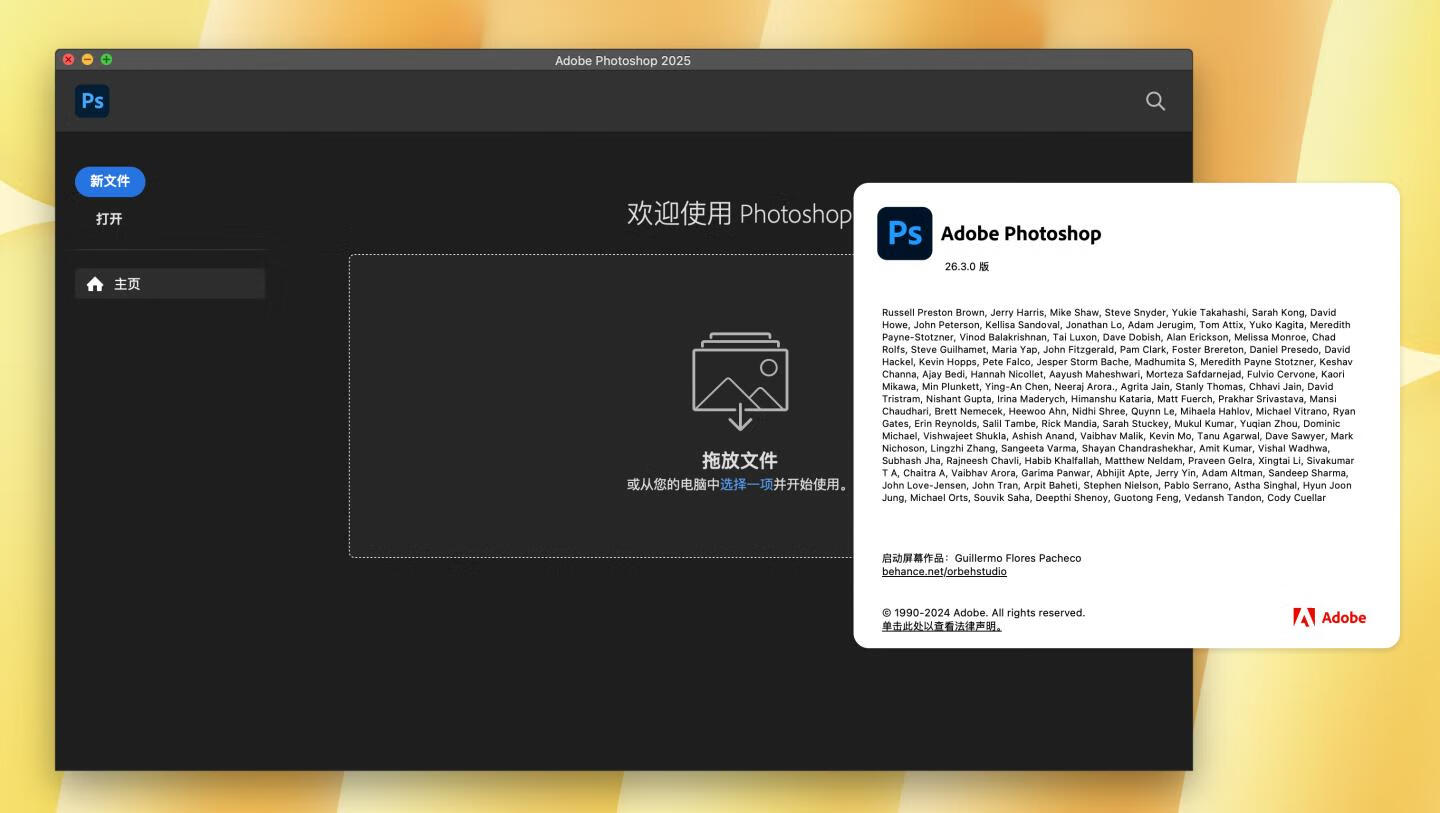The width and height of the screenshot is (1440, 813).
Task: Open the search magnifier icon
Action: point(1155,101)
